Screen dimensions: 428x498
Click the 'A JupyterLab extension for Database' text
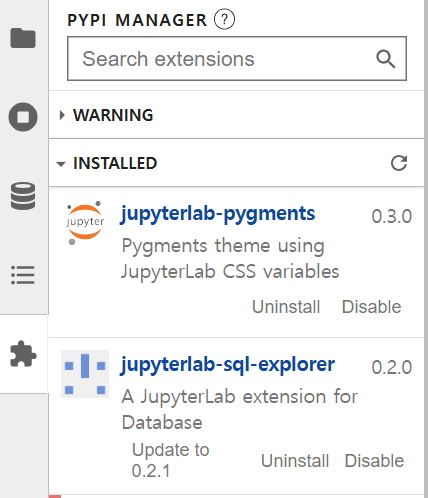point(240,410)
